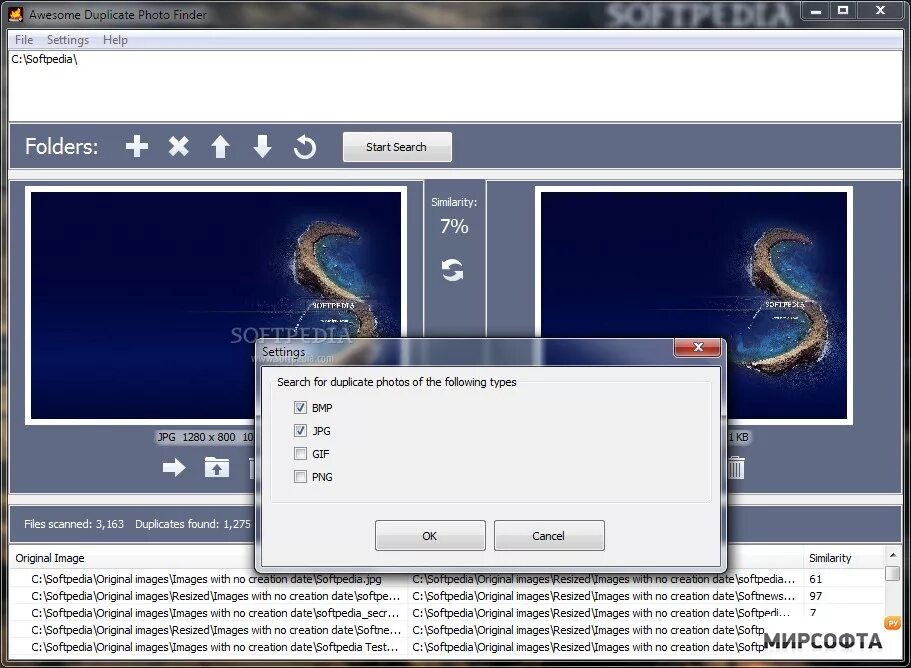Click the Similarity column header

coord(830,558)
